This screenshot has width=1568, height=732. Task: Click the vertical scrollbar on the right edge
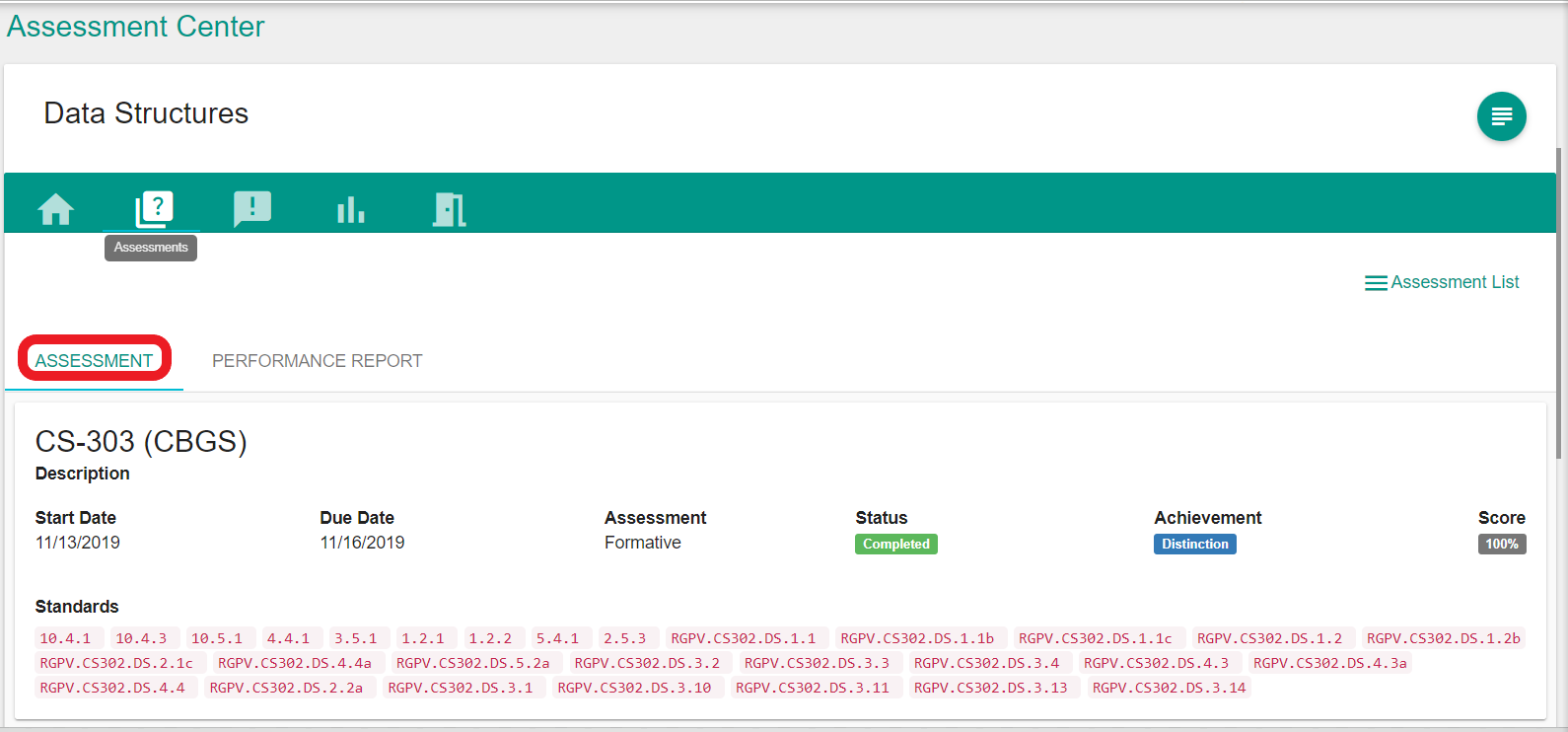point(1559,296)
